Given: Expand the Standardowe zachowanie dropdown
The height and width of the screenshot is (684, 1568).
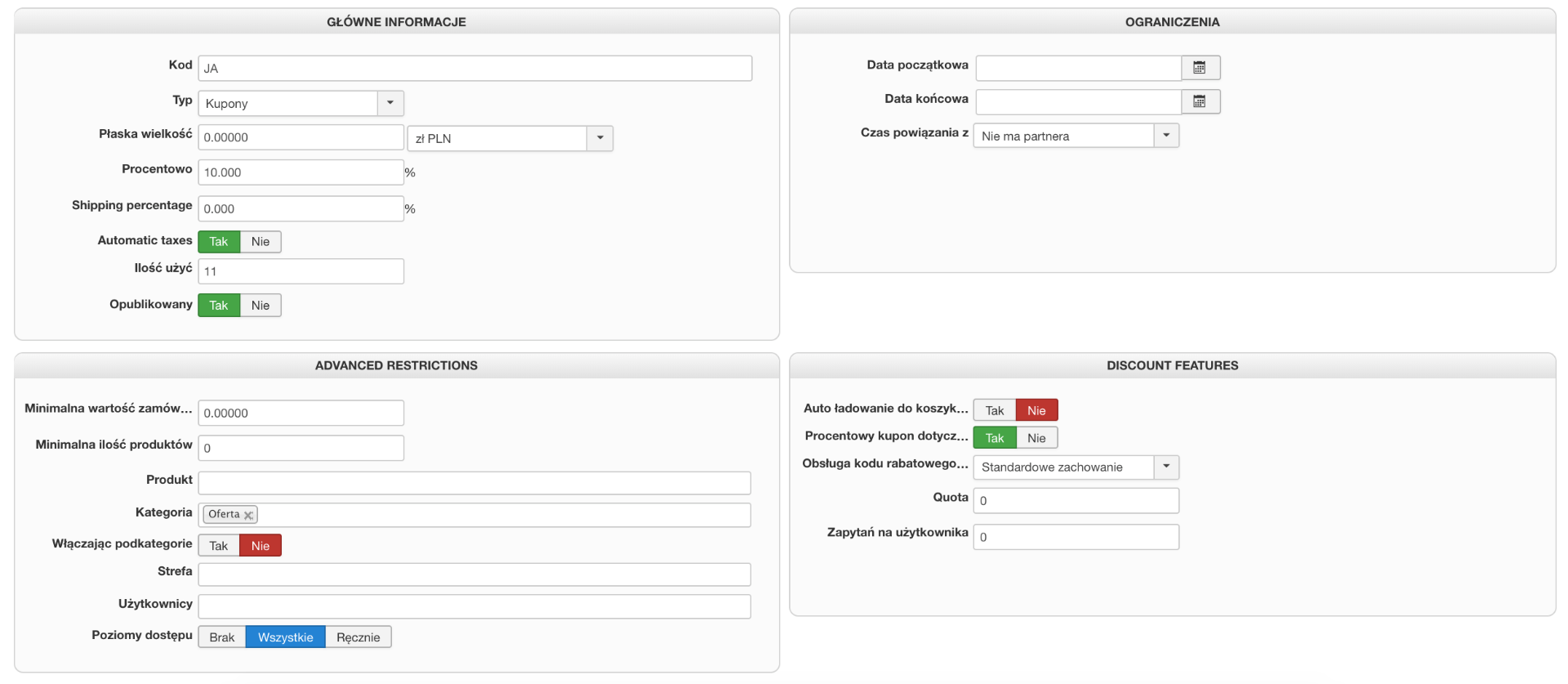Looking at the screenshot, I should (x=1166, y=467).
